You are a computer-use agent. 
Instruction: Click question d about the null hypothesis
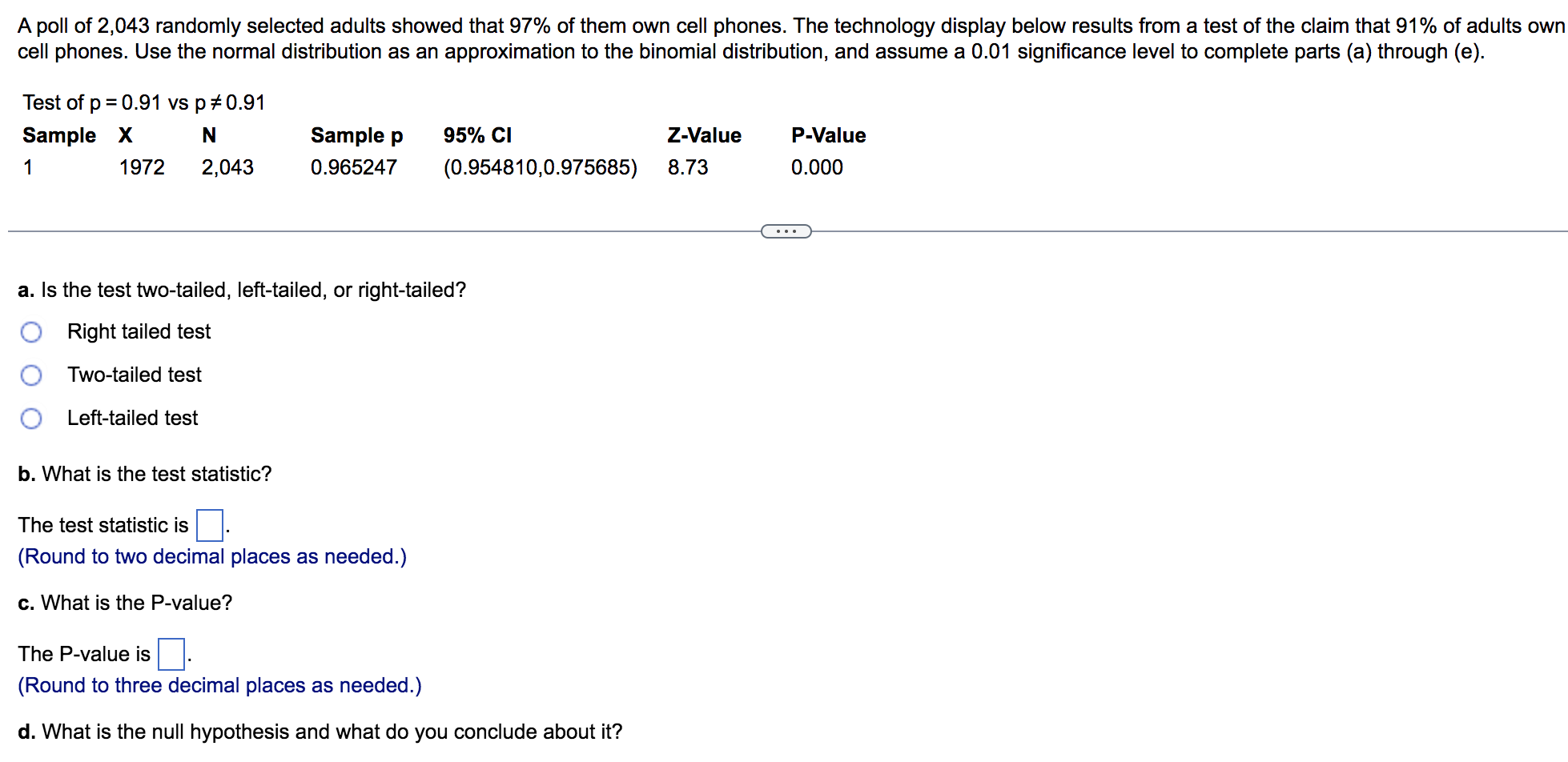click(x=320, y=732)
